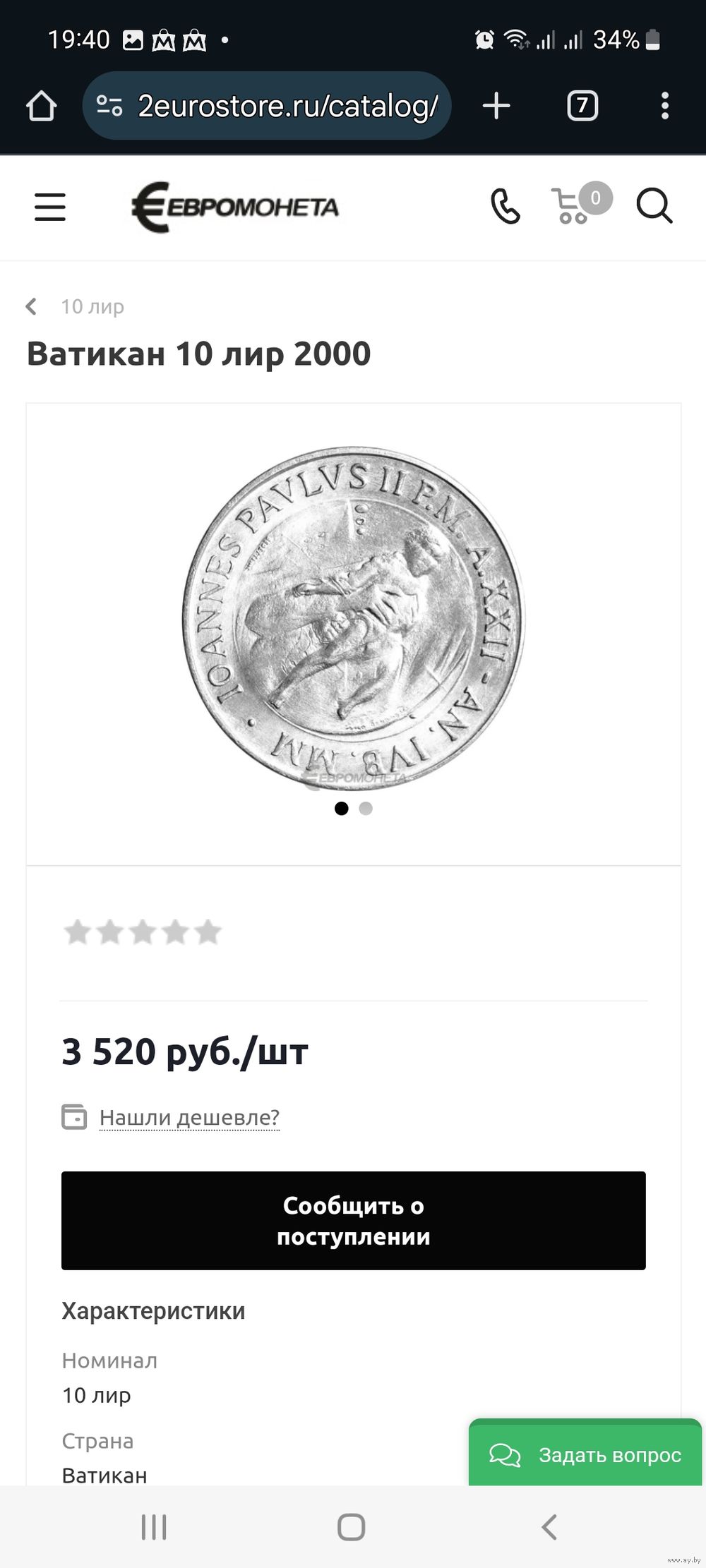The height and width of the screenshot is (1568, 706).
Task: Go back to 10 лир category
Action: (x=75, y=306)
